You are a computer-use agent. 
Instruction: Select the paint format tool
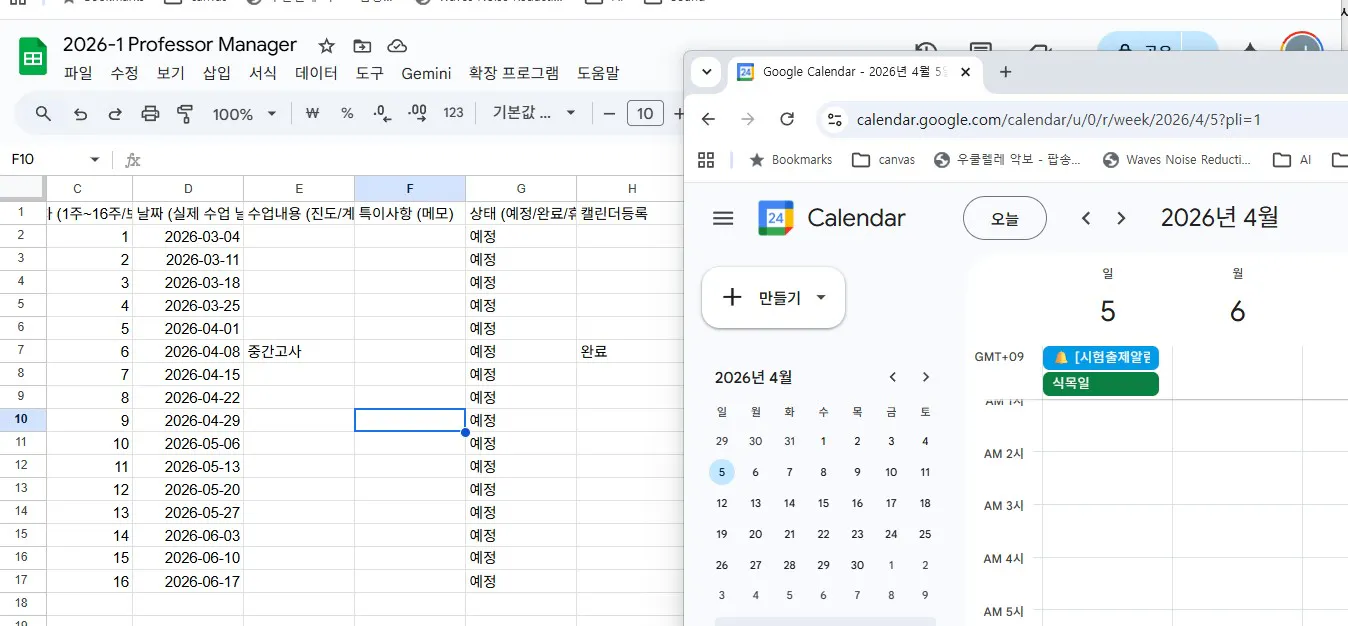185,114
